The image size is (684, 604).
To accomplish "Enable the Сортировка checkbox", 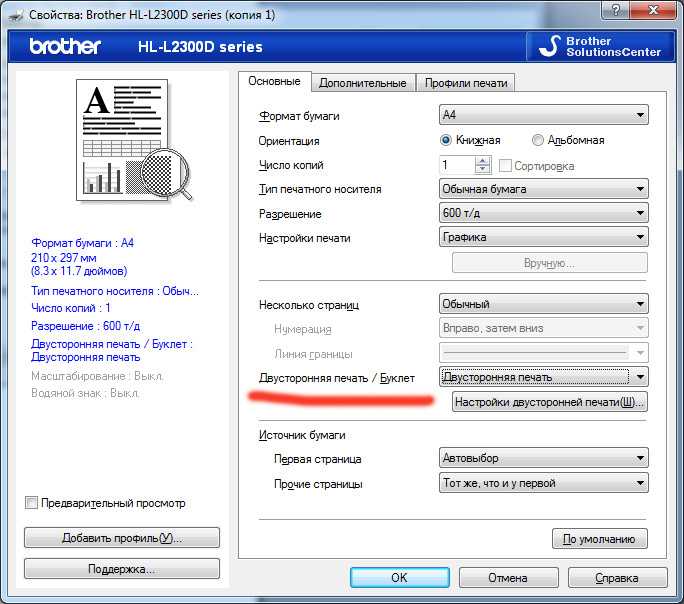I will tap(505, 165).
